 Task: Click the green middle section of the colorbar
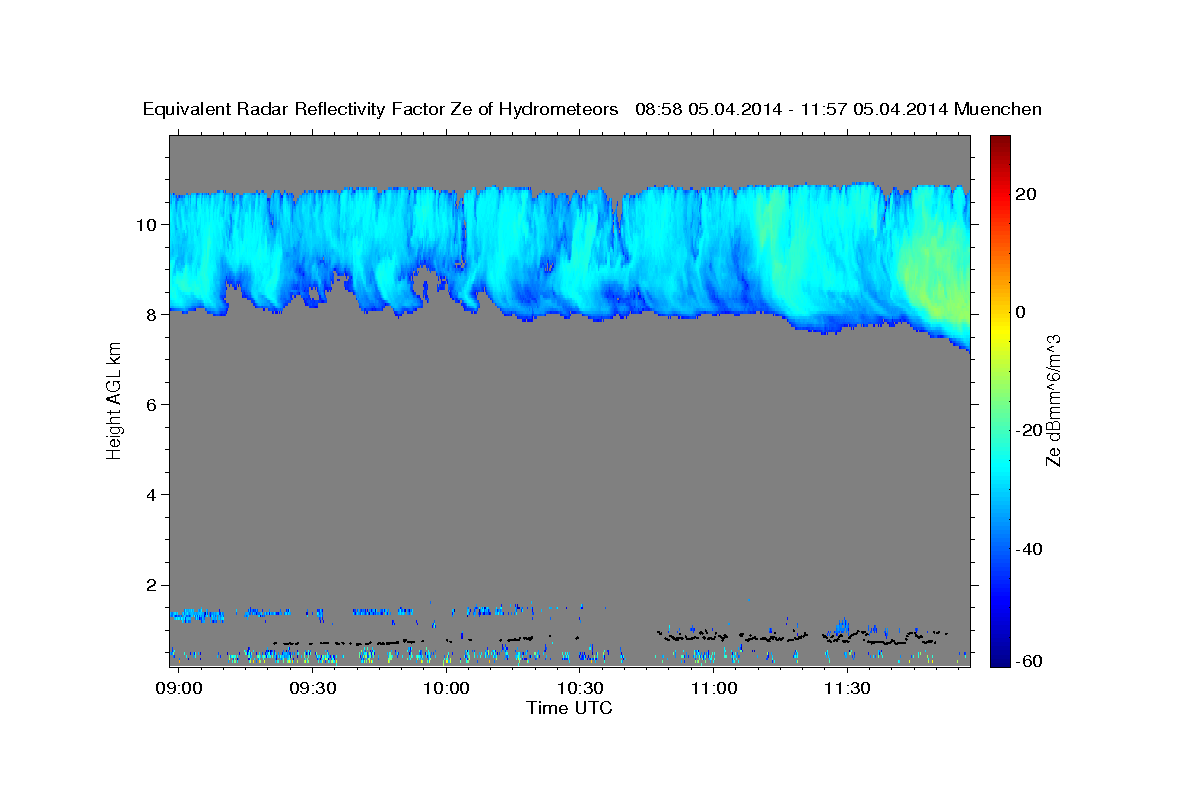pyautogui.click(x=1000, y=400)
